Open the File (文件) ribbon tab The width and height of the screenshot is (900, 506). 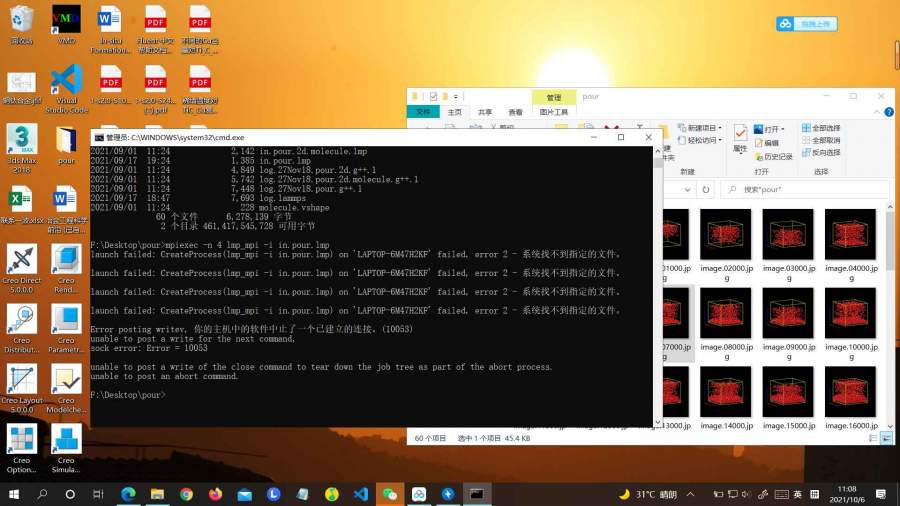point(423,113)
